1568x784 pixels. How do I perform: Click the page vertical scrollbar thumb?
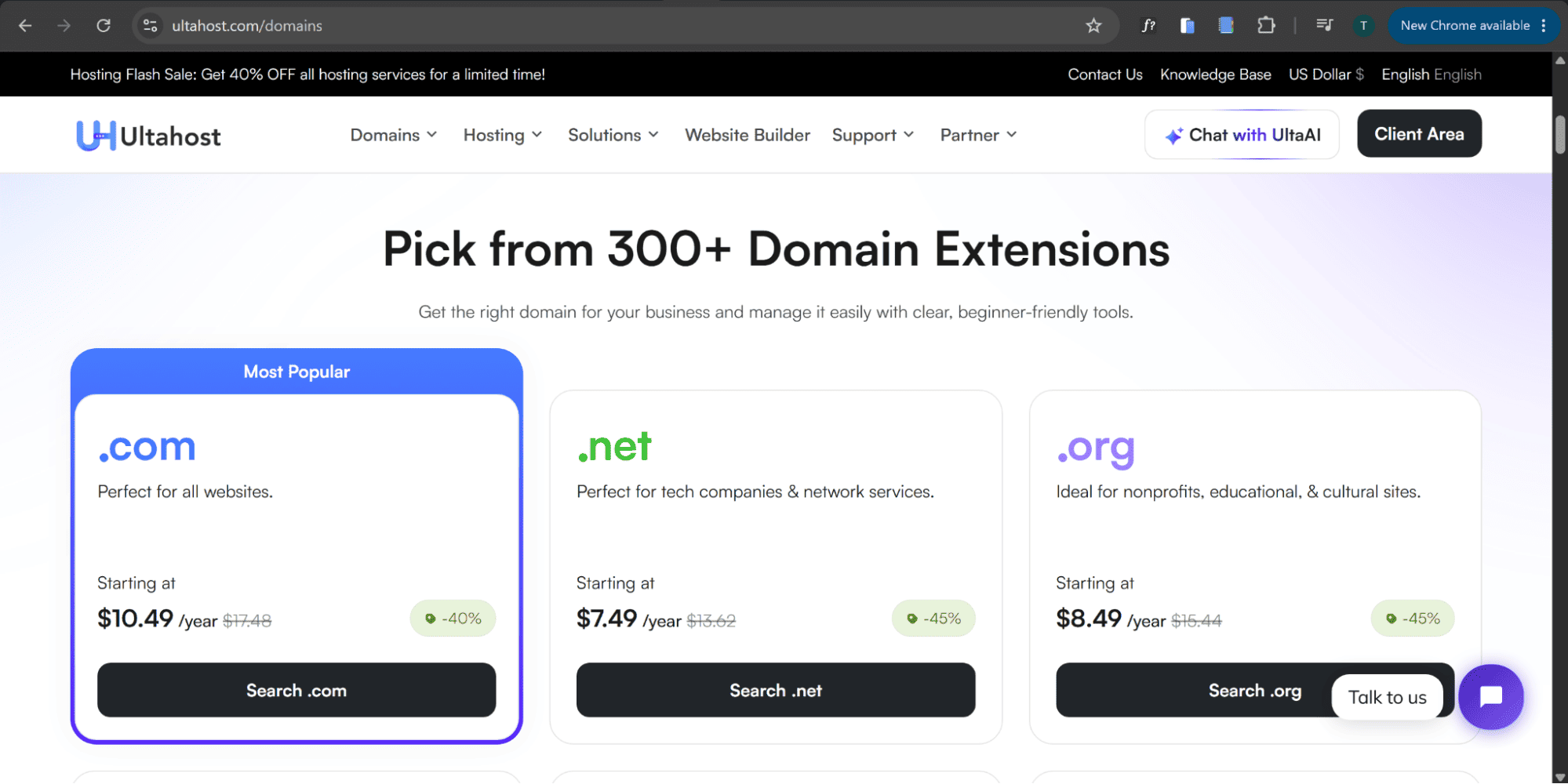(x=1560, y=135)
